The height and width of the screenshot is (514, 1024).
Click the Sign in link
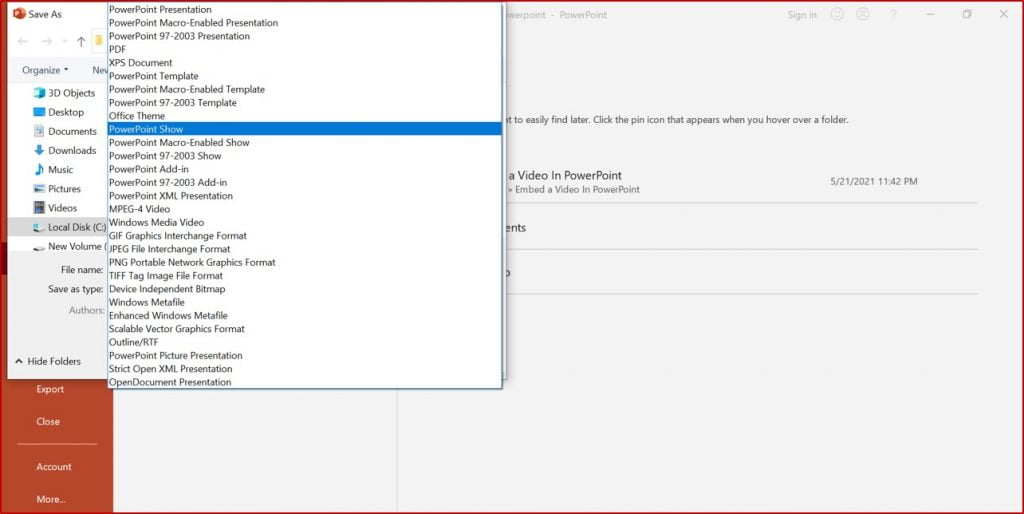click(x=802, y=15)
